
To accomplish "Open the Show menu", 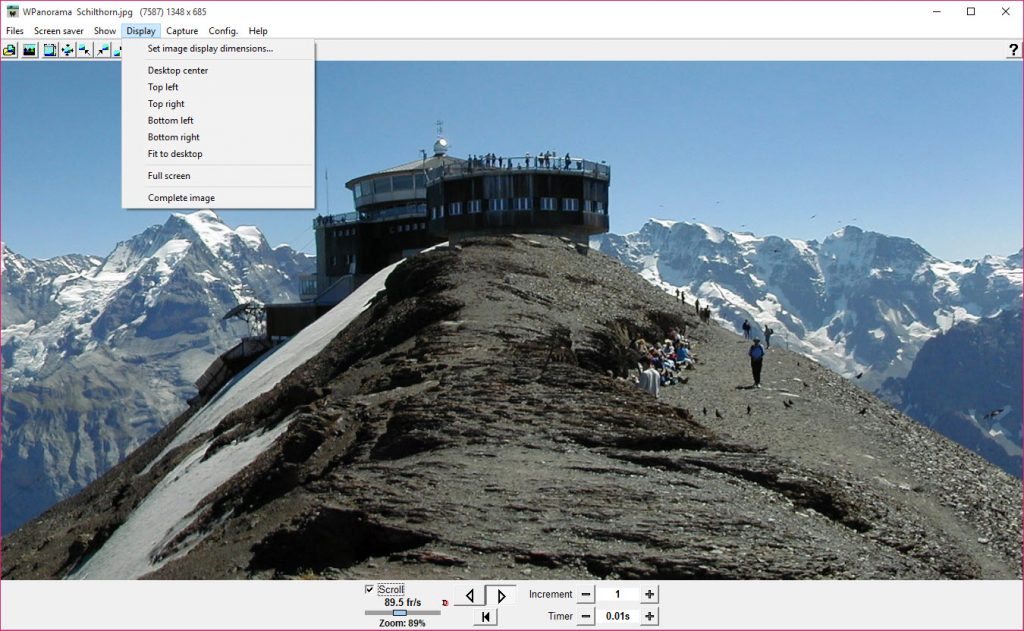I will pyautogui.click(x=104, y=31).
